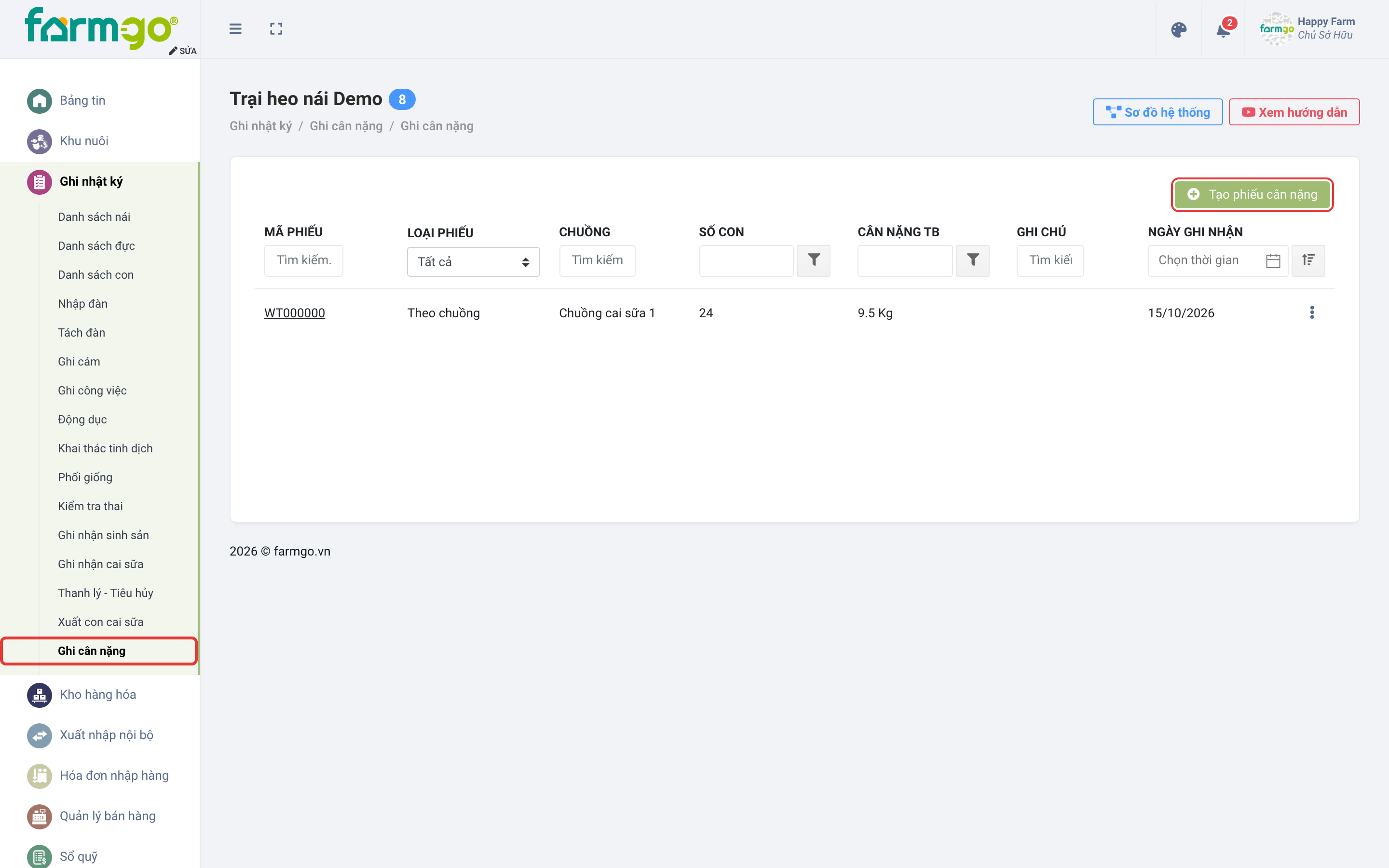Open the Hóa đơn nhập hàng icon
The width and height of the screenshot is (1389, 868).
(x=39, y=776)
